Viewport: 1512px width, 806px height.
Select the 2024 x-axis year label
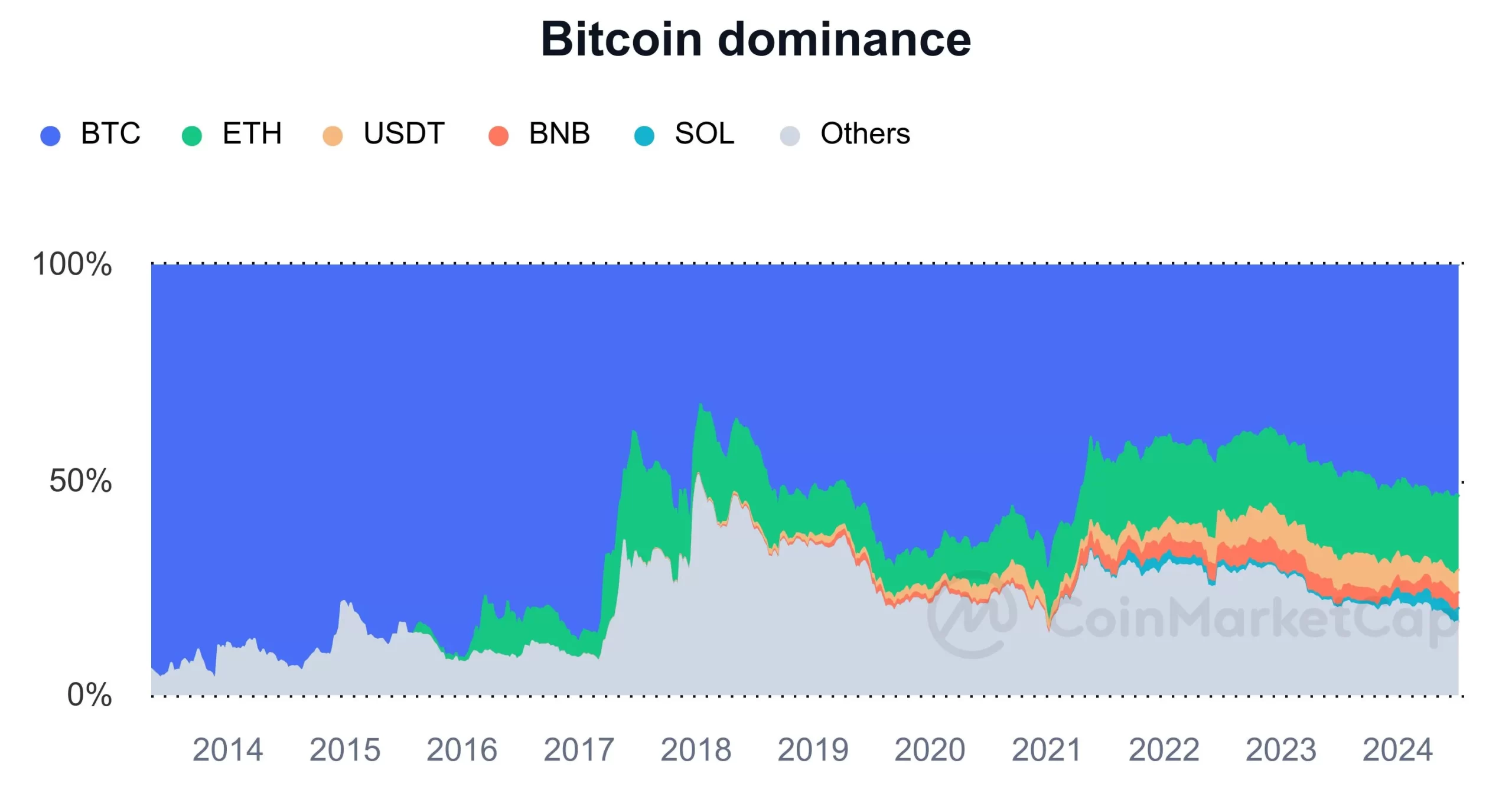coord(1397,750)
